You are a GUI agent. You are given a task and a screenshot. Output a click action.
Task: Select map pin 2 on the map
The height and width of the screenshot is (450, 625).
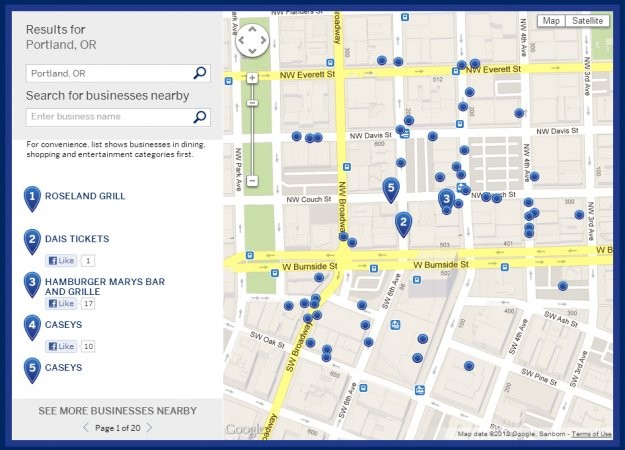coord(403,224)
